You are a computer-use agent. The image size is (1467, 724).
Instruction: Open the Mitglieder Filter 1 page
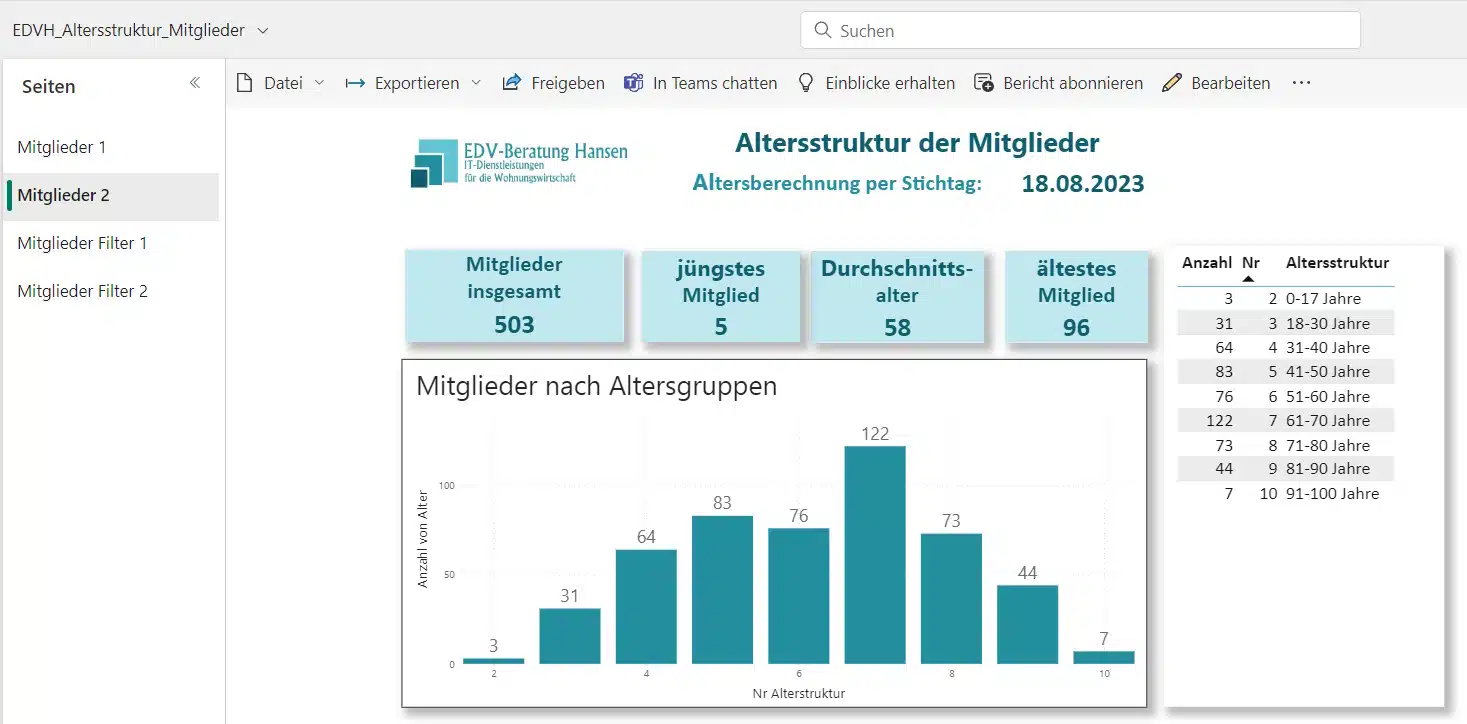tap(82, 243)
